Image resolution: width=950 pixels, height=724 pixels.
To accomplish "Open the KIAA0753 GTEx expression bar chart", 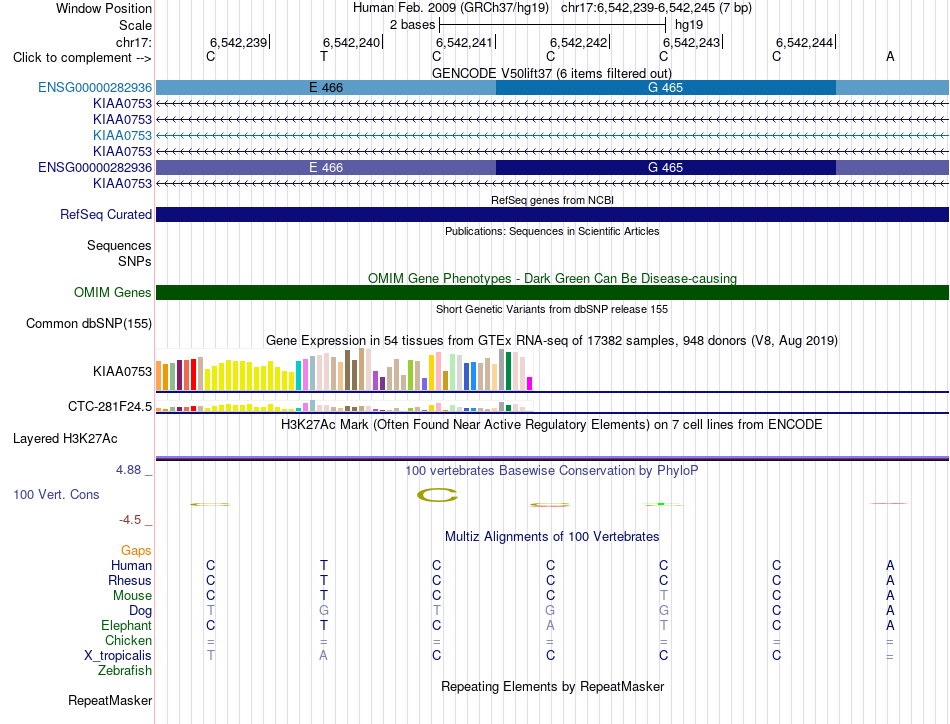I will click(x=344, y=370).
